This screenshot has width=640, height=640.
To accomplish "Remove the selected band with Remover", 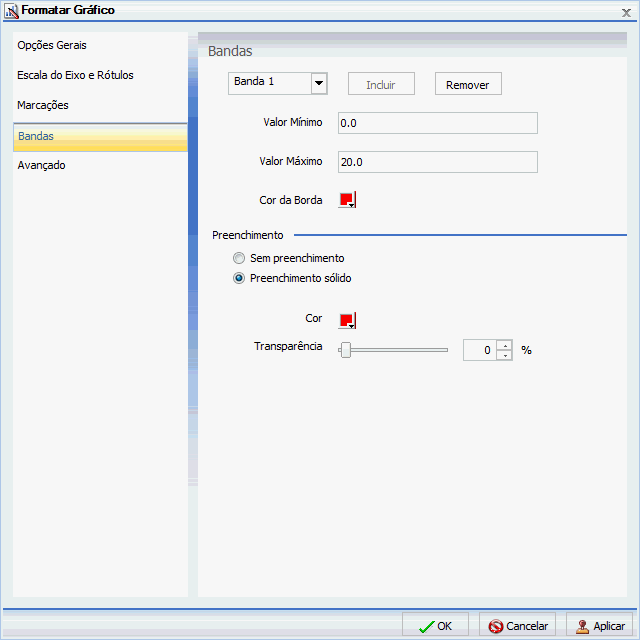I will point(468,84).
